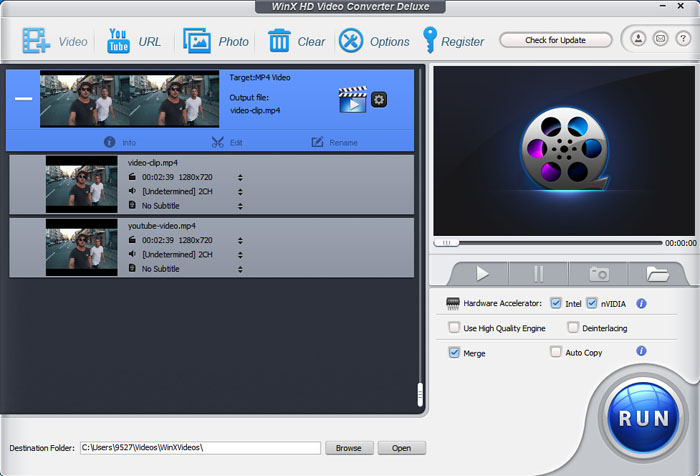The height and width of the screenshot is (476, 700).
Task: Change video track selector for video-clip.mp4
Action: point(240,178)
